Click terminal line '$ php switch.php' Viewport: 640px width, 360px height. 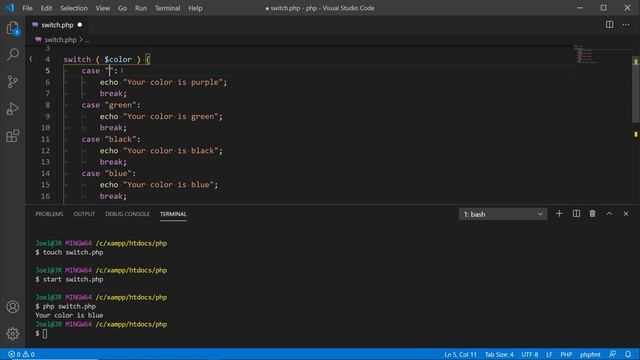tap(66, 306)
